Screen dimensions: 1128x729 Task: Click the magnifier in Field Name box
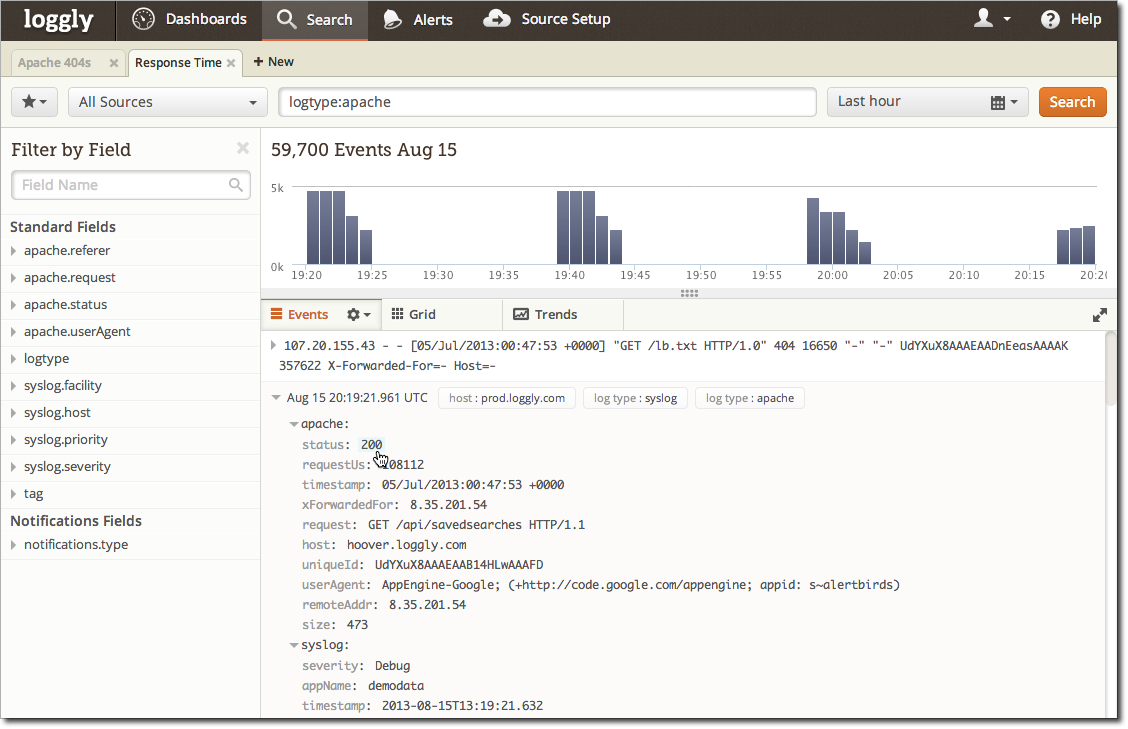tap(236, 185)
